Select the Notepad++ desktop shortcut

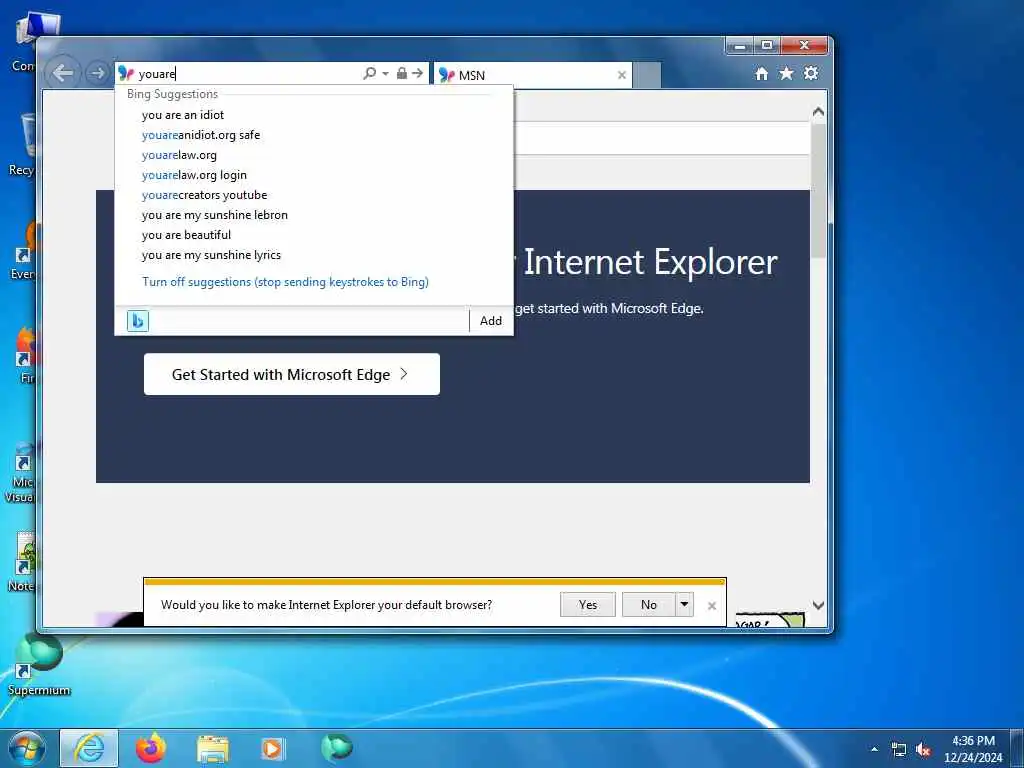[x=22, y=562]
